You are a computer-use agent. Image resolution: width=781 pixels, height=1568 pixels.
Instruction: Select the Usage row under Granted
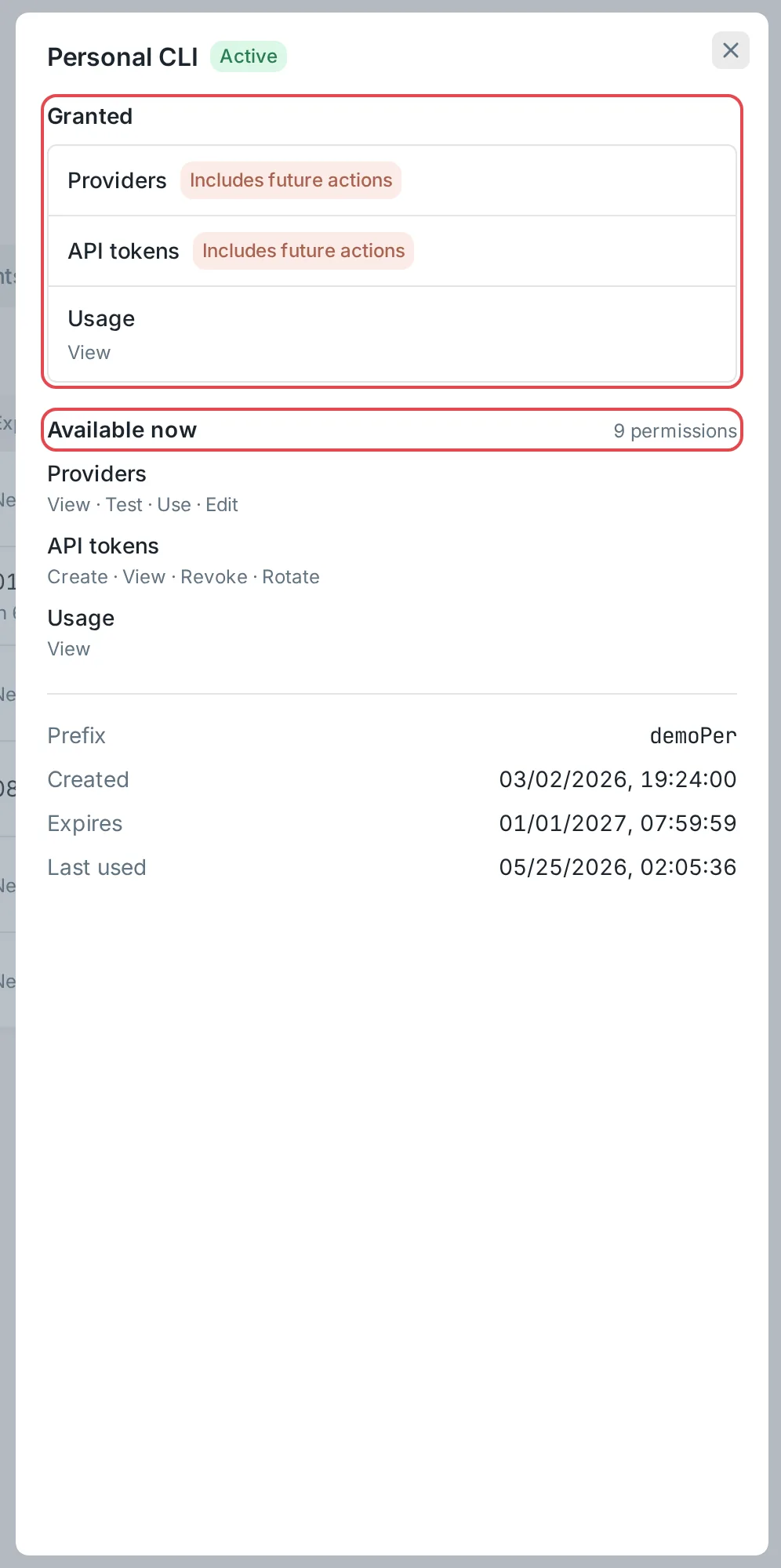(x=392, y=335)
